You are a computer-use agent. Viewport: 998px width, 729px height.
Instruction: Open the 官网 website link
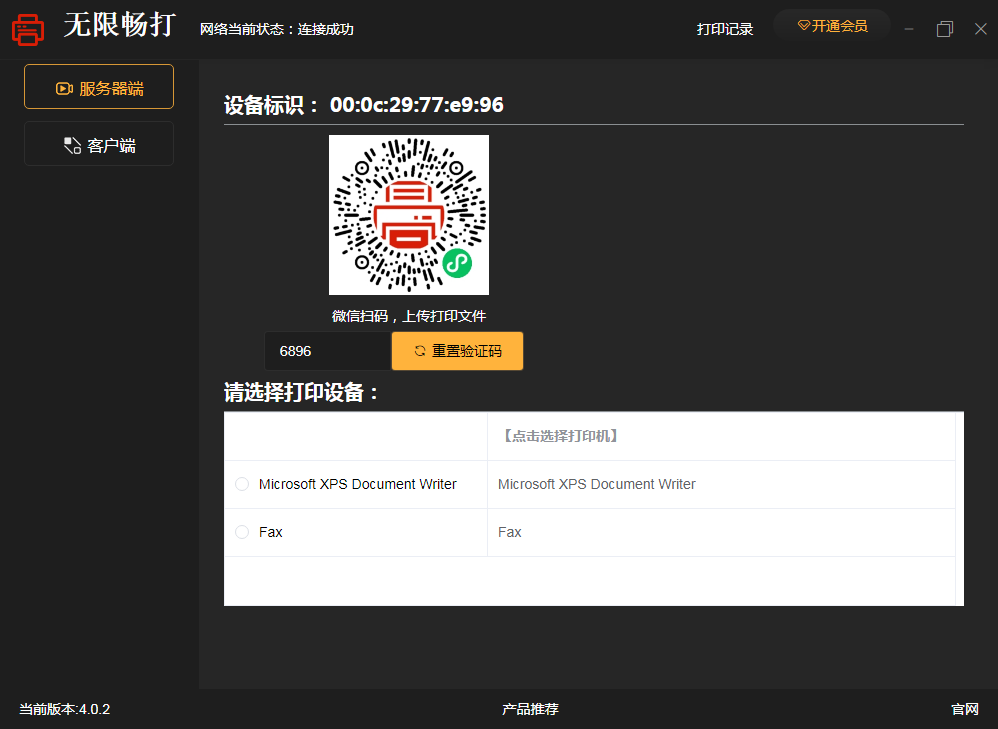pyautogui.click(x=964, y=709)
